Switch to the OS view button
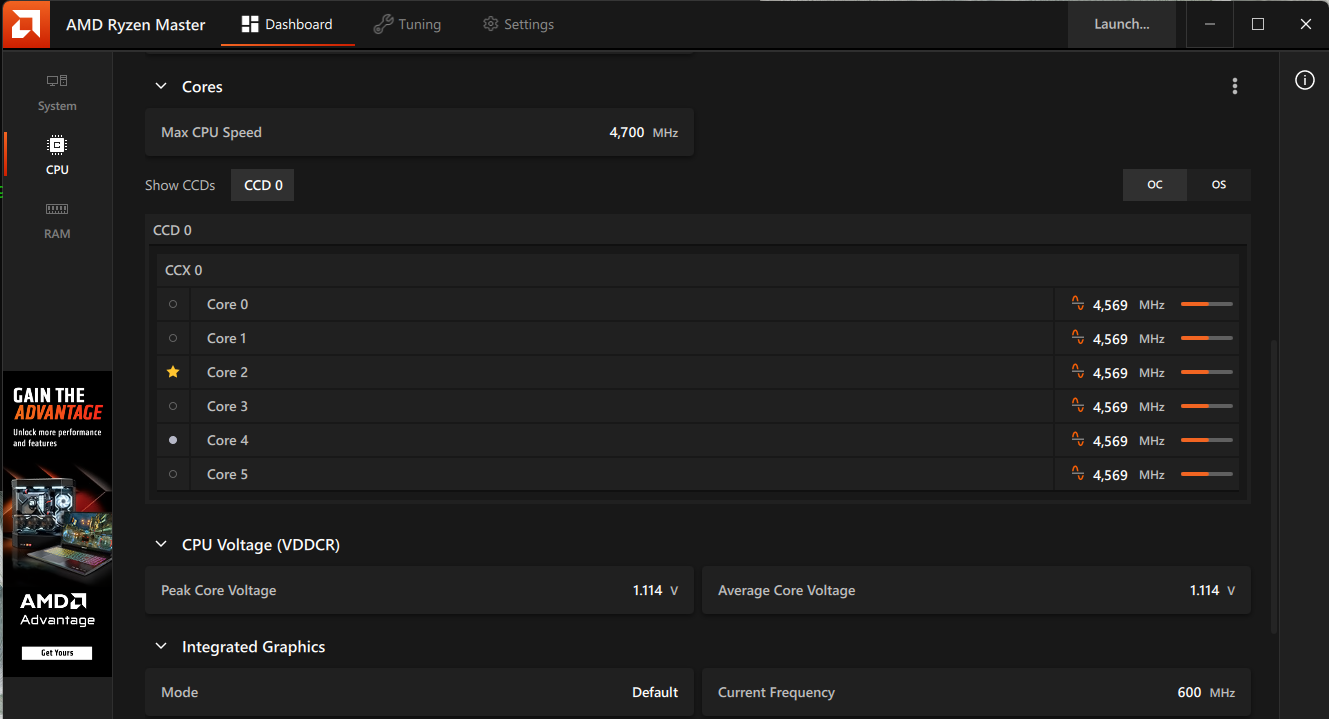 1219,185
